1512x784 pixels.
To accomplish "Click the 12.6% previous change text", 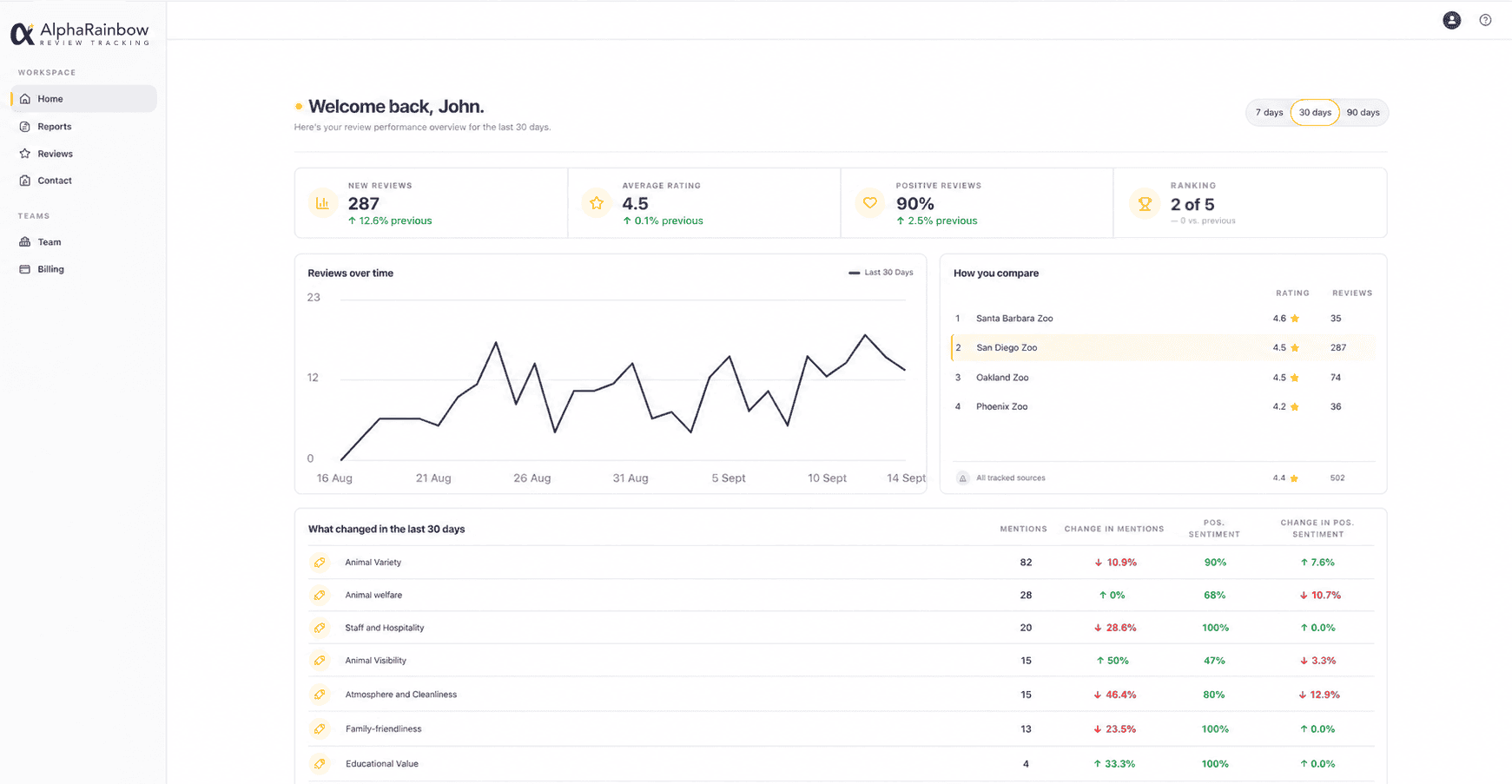I will click(390, 221).
